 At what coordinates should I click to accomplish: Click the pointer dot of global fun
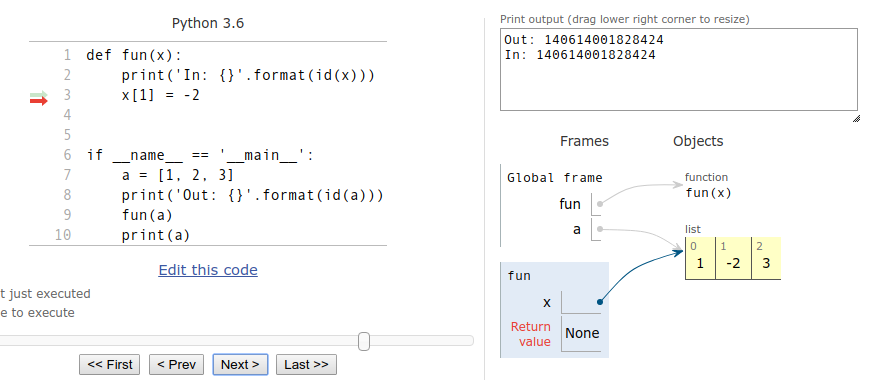(x=599, y=203)
